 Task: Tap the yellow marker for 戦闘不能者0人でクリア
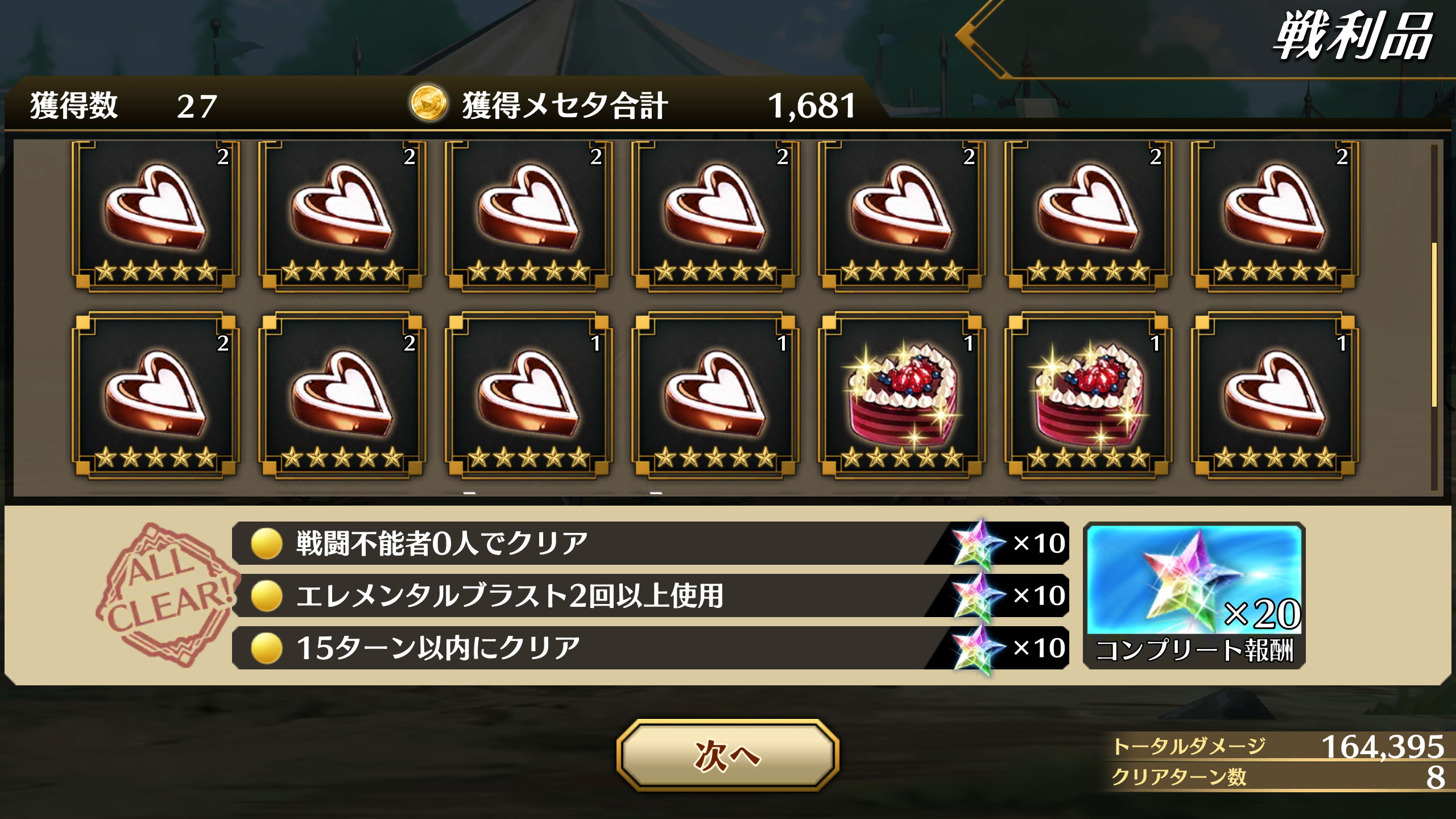[x=267, y=544]
